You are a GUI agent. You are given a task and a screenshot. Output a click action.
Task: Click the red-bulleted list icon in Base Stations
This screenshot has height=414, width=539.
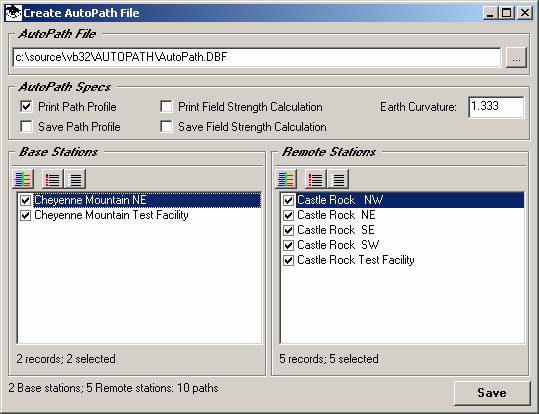[52, 179]
